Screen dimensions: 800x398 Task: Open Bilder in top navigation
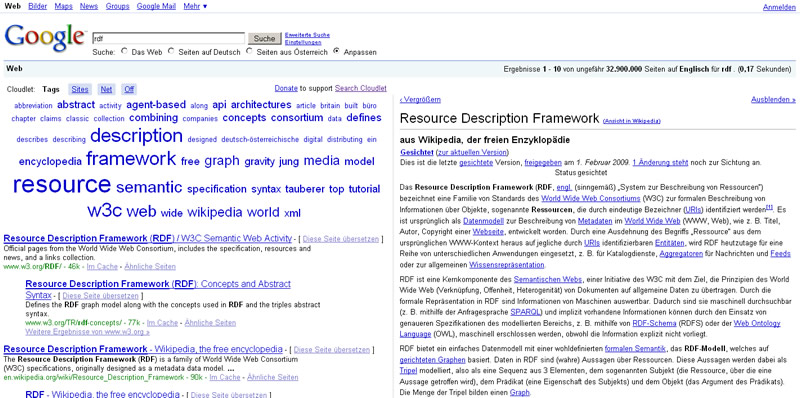[x=38, y=6]
